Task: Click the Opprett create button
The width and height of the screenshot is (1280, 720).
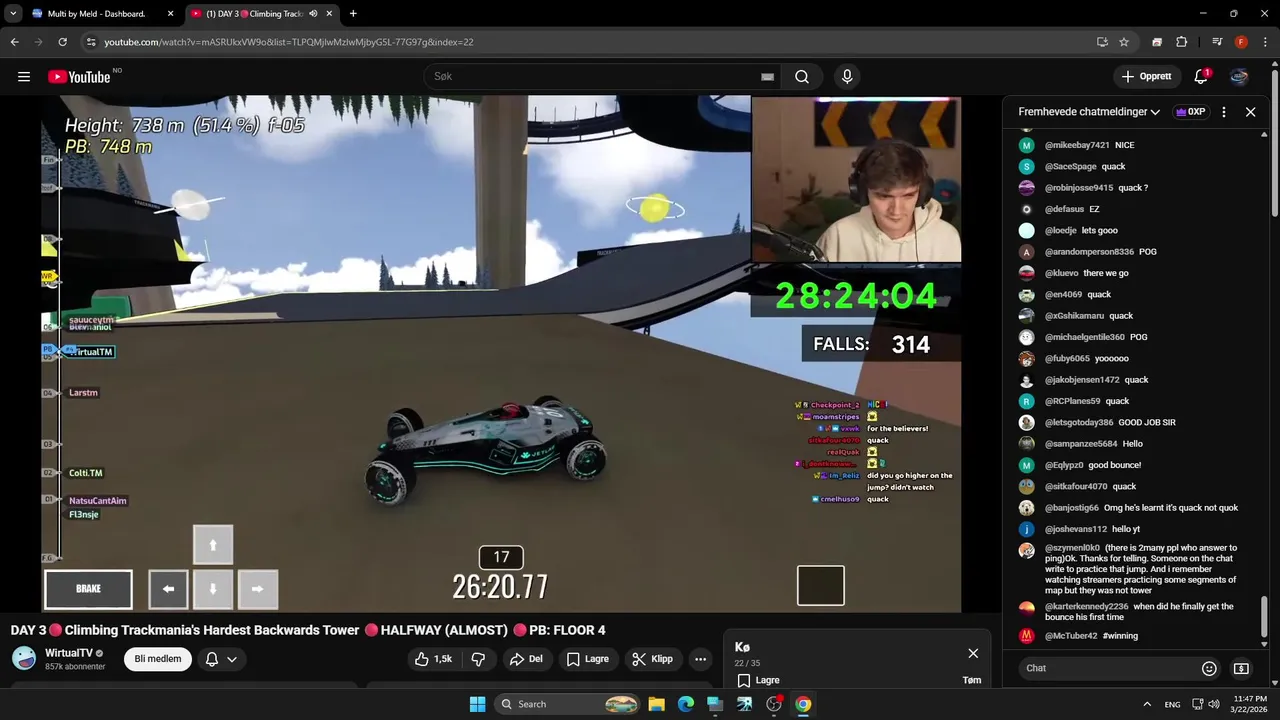Action: 1146,77
